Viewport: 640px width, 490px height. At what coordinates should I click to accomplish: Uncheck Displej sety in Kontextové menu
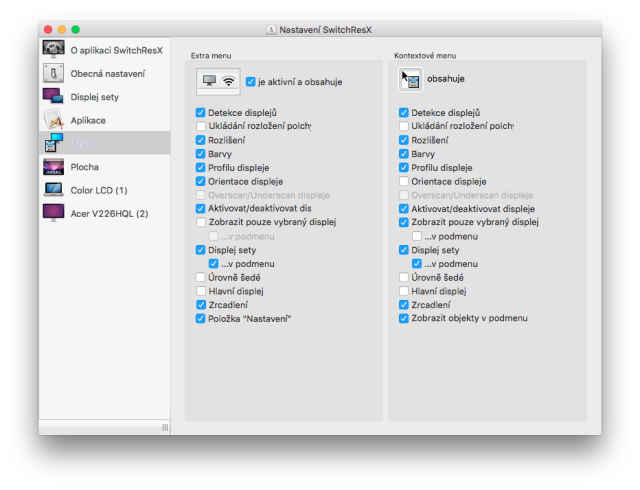(404, 249)
